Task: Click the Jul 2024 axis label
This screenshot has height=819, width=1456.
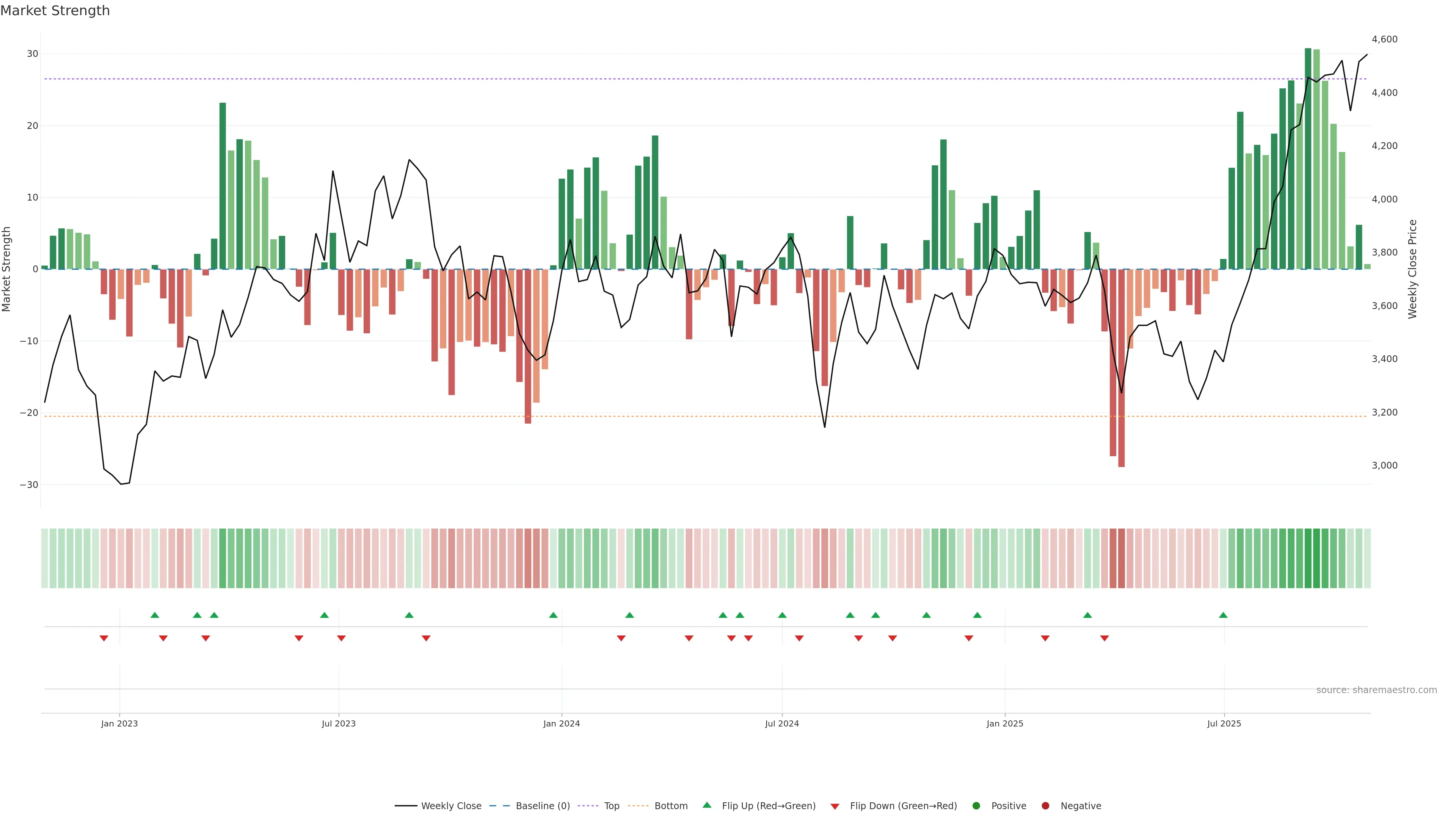Action: point(782,723)
